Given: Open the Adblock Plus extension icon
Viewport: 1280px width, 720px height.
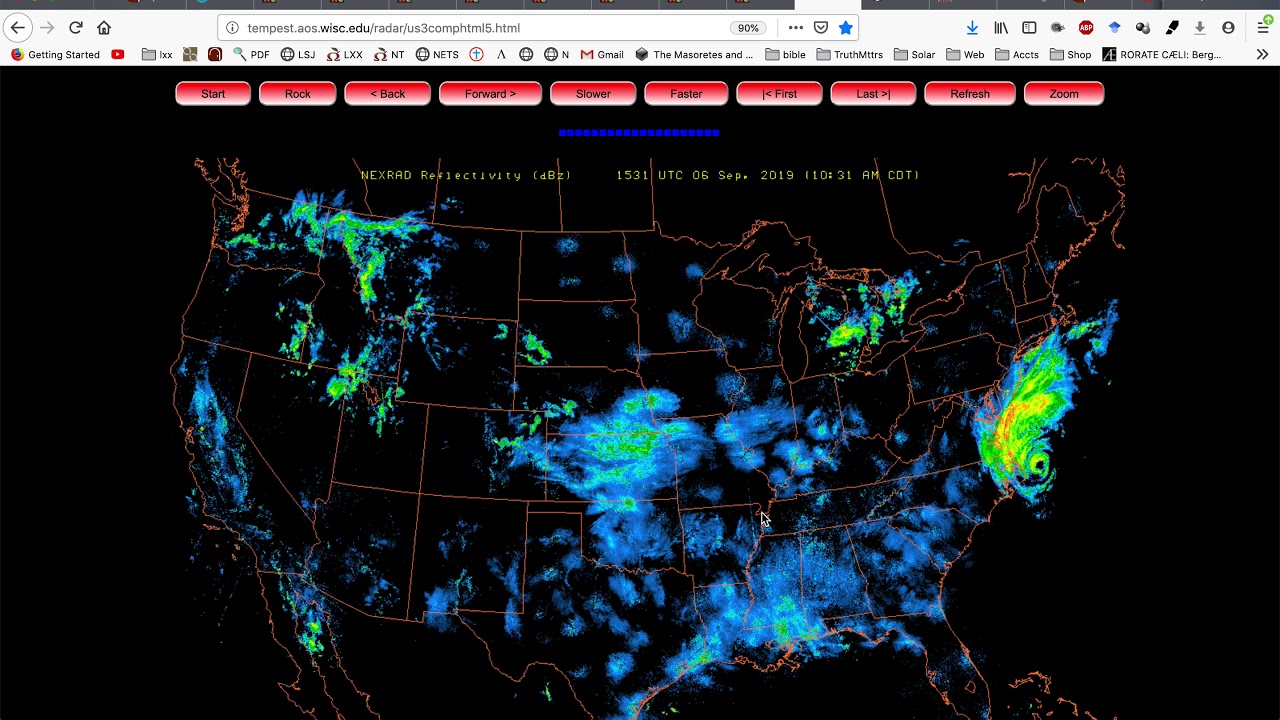Looking at the screenshot, I should [x=1086, y=28].
